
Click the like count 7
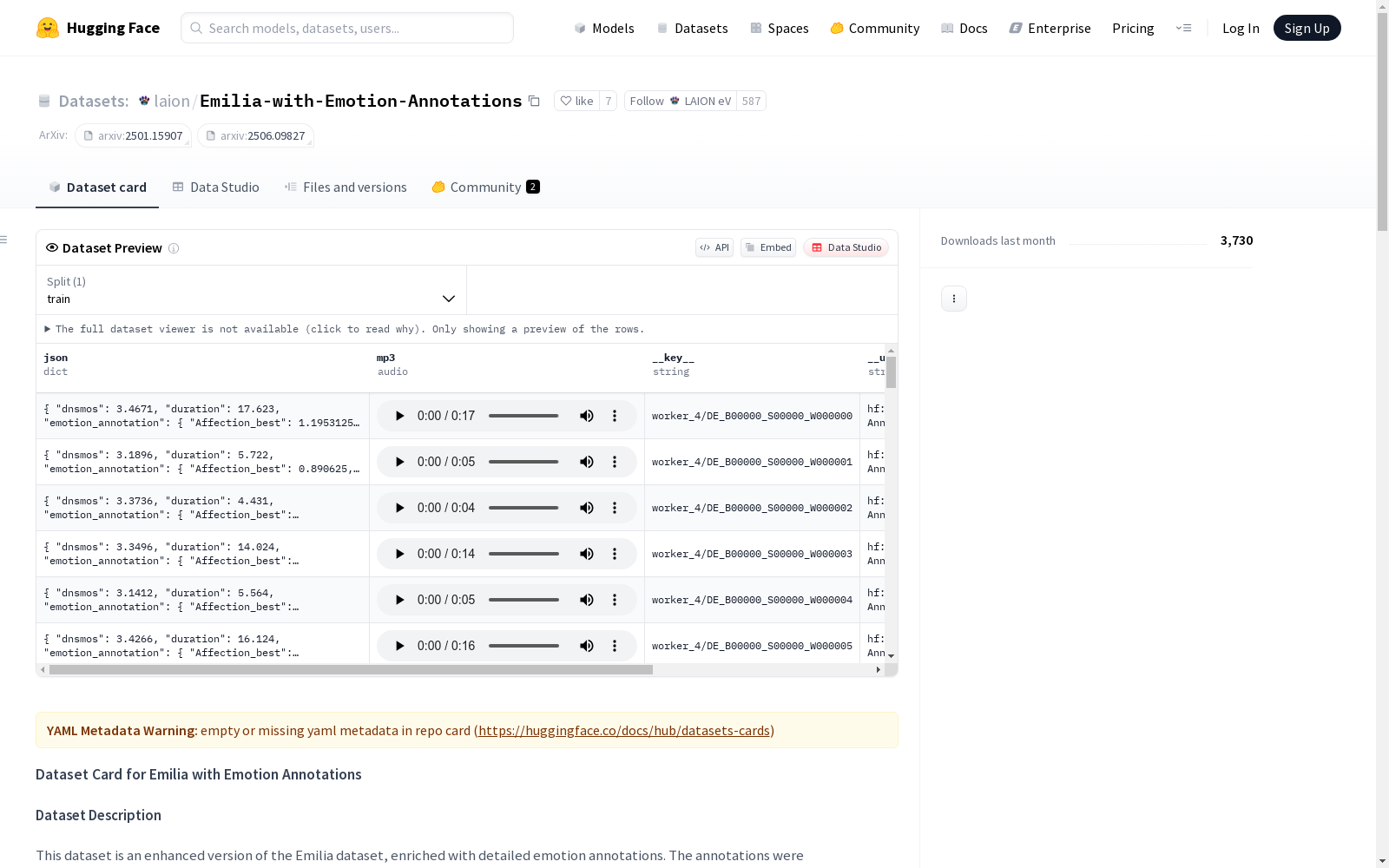(608, 101)
